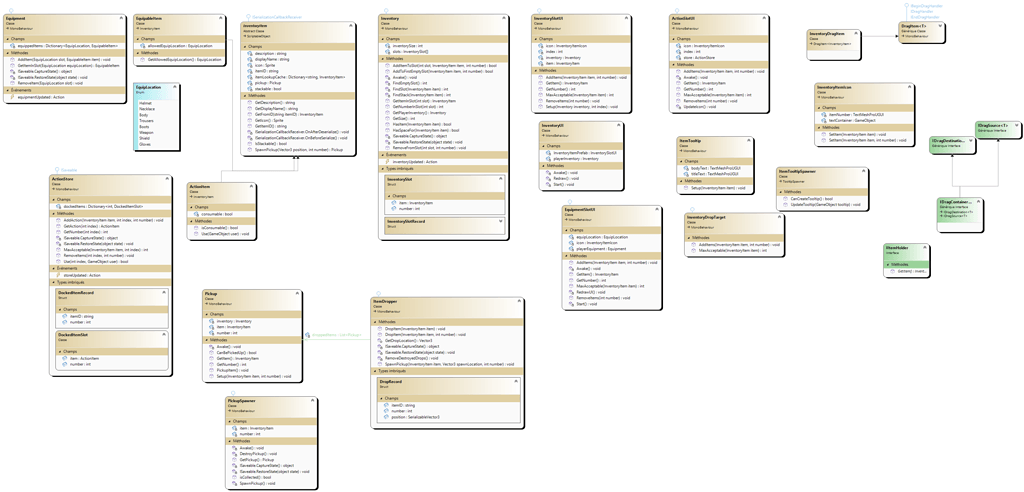Click the isConsumable method icon in ActionItem
This screenshot has width=1024, height=492.
(x=197, y=227)
